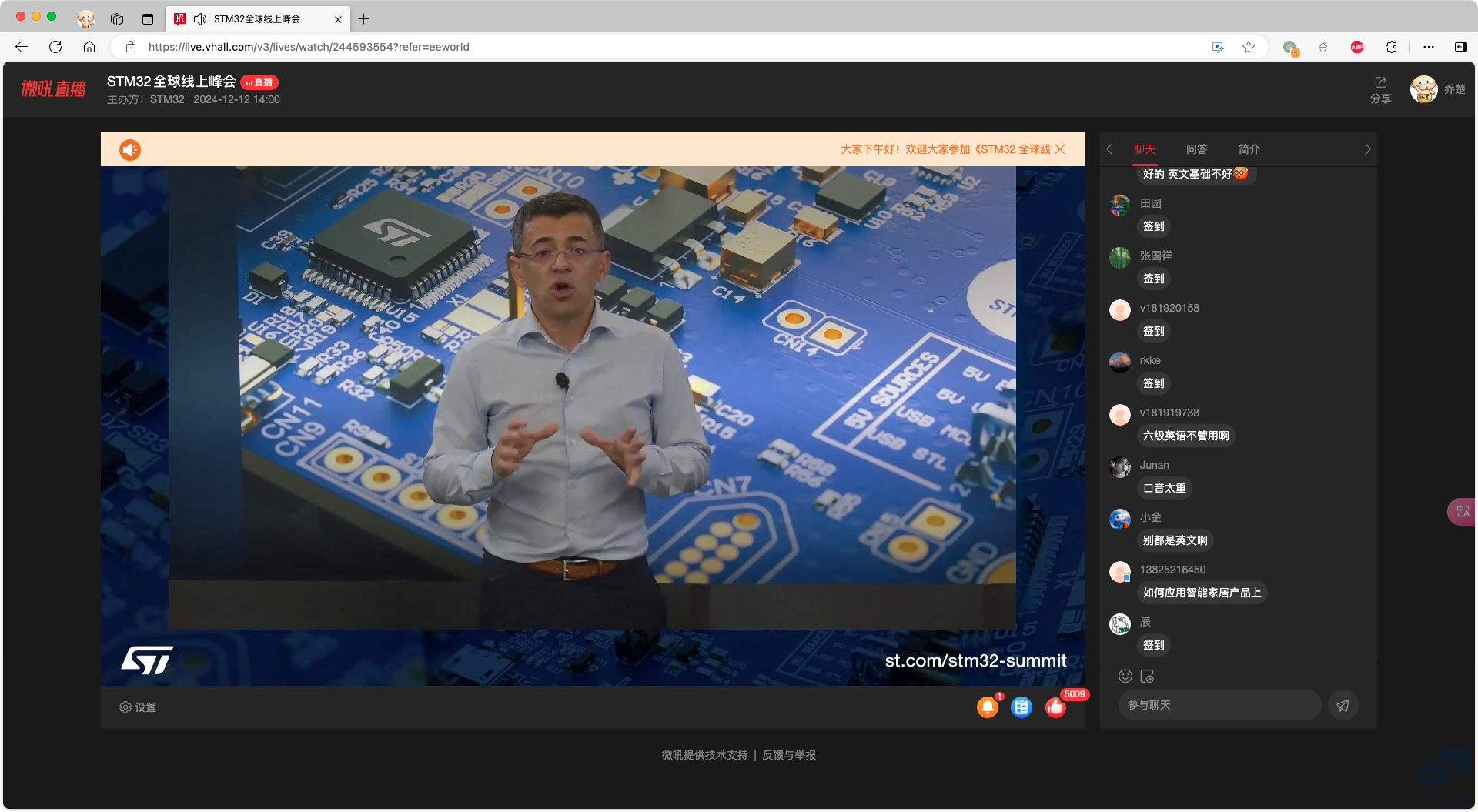Click 小金's avatar in chat

point(1120,520)
